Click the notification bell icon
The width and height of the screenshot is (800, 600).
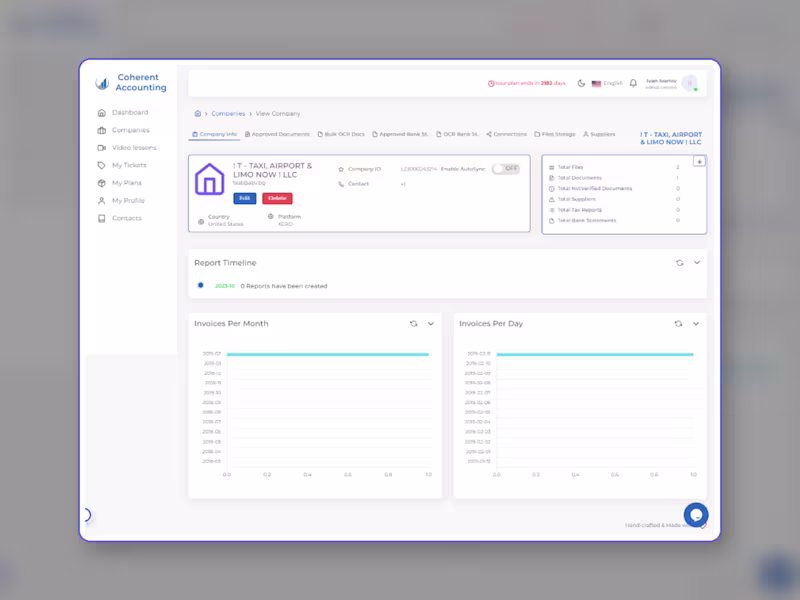pyautogui.click(x=633, y=83)
